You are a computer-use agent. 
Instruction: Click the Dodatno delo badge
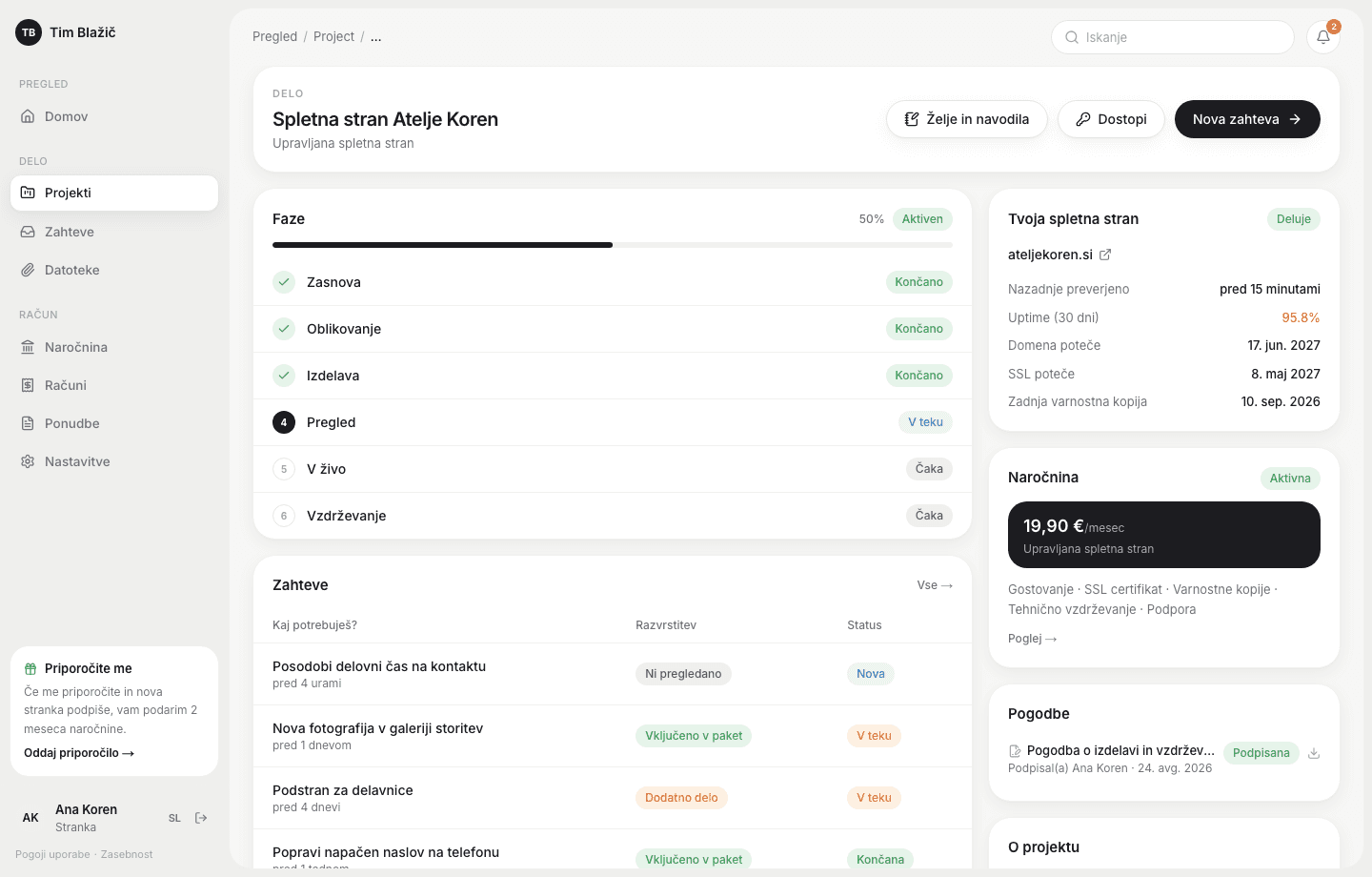681,798
